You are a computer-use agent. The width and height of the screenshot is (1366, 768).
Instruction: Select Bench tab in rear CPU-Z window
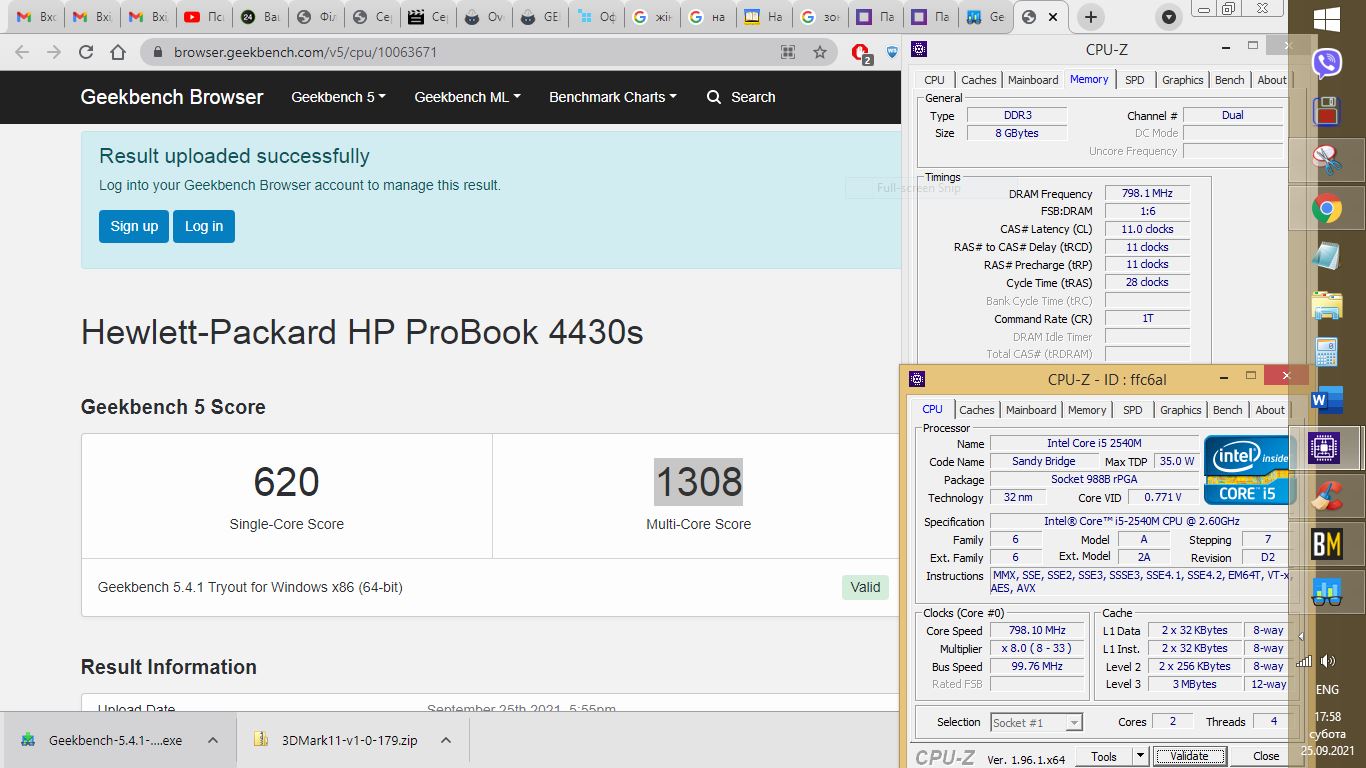[1229, 80]
